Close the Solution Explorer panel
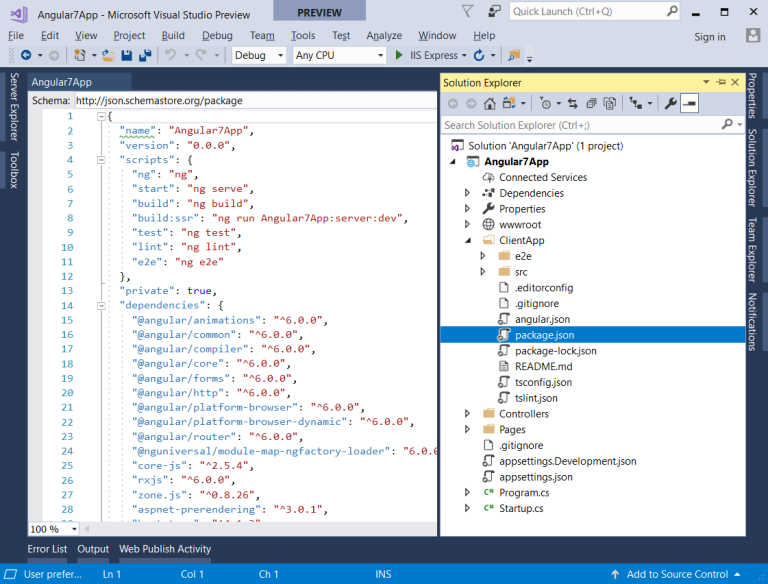768x584 pixels. (735, 82)
